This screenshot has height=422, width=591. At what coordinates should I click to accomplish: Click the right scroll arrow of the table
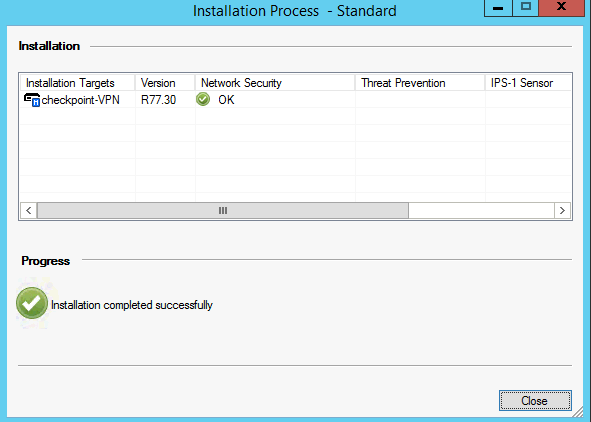pyautogui.click(x=562, y=211)
